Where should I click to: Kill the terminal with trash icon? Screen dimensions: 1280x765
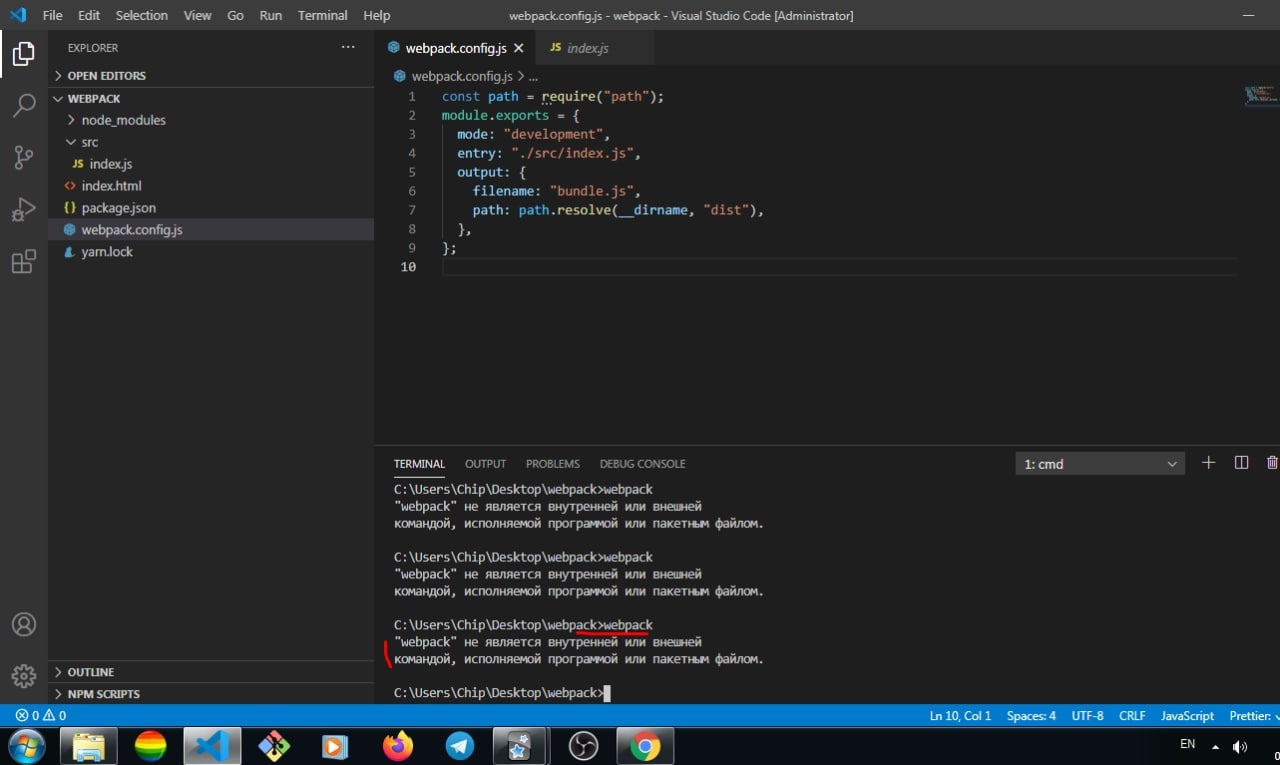click(x=1272, y=462)
